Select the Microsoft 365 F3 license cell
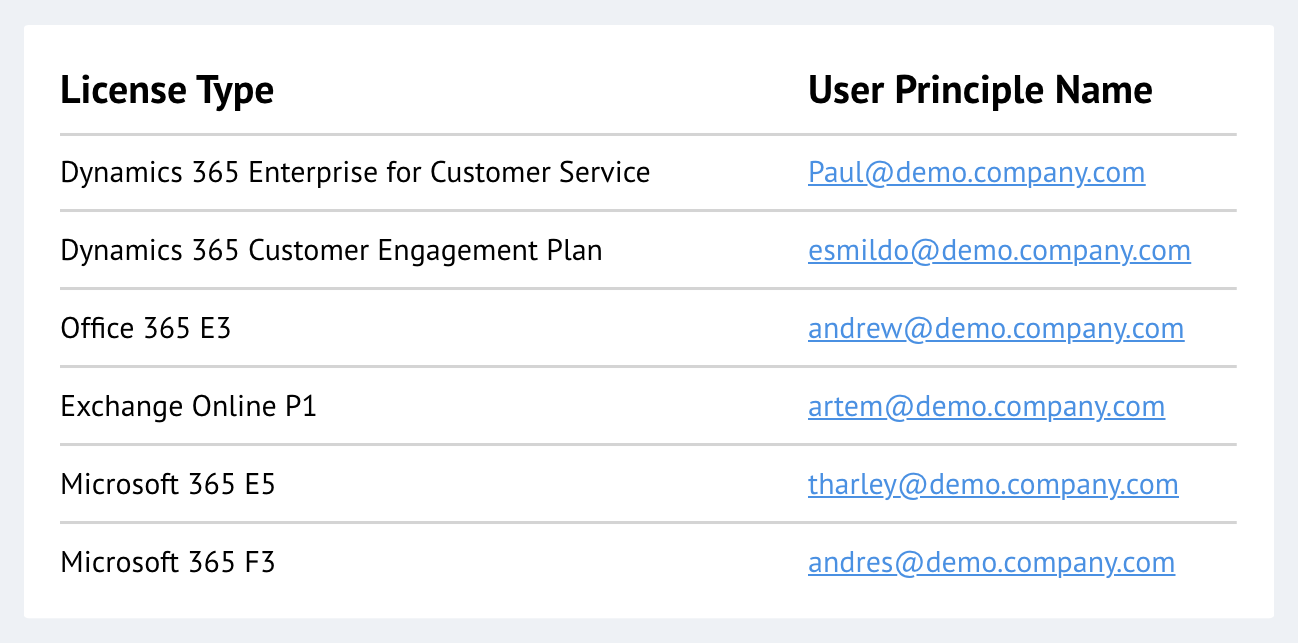Viewport: 1298px width, 643px height. (x=168, y=562)
